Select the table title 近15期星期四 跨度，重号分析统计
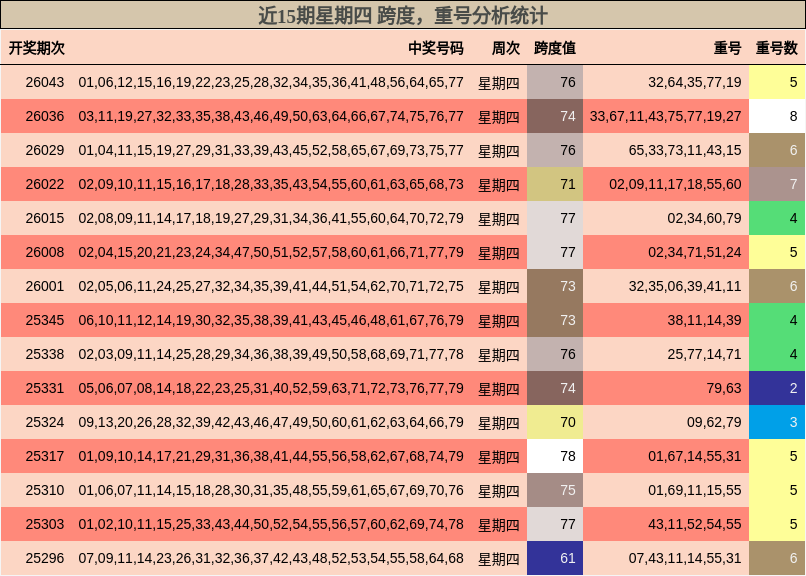This screenshot has height=576, width=806. coord(403,14)
